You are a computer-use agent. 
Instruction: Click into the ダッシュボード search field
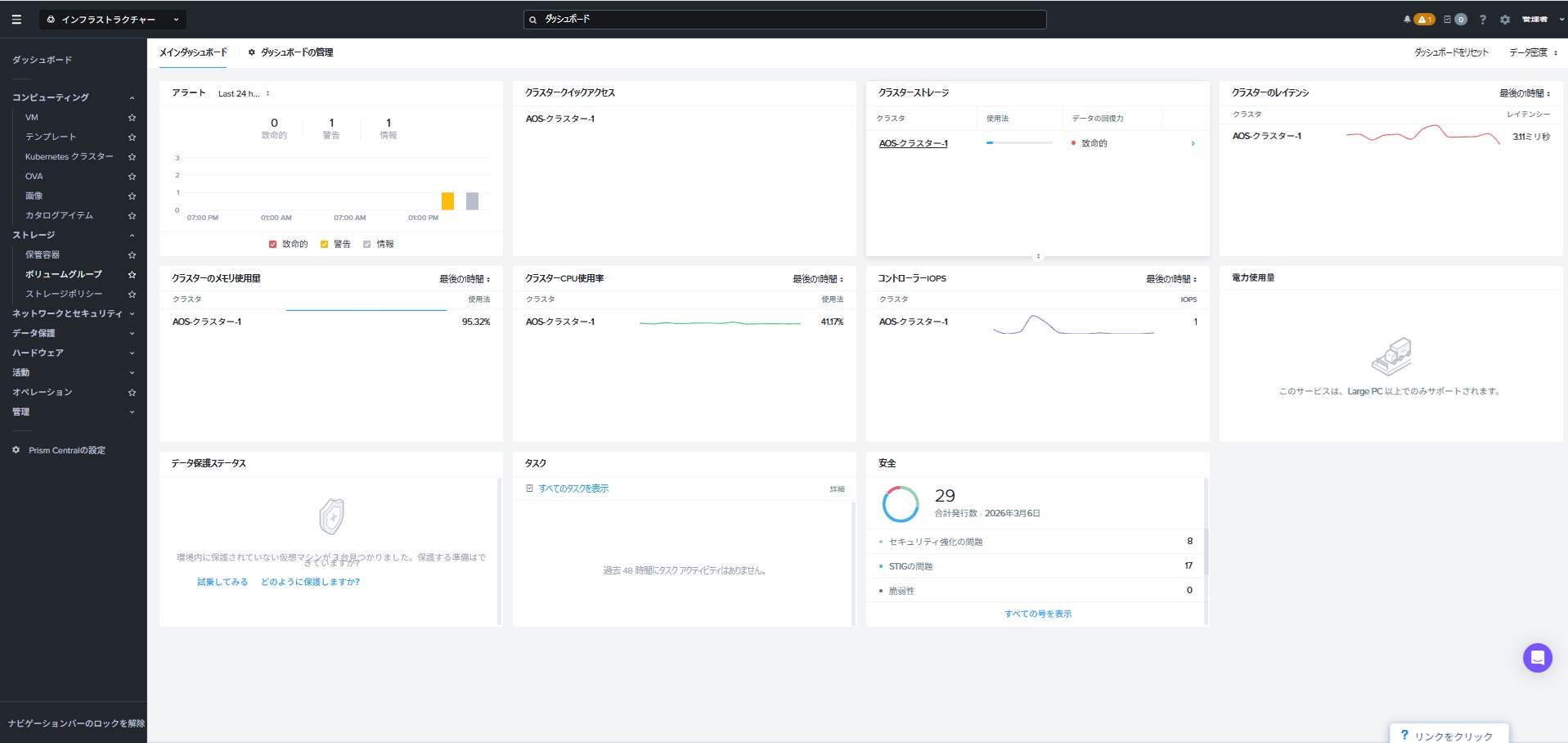(785, 20)
